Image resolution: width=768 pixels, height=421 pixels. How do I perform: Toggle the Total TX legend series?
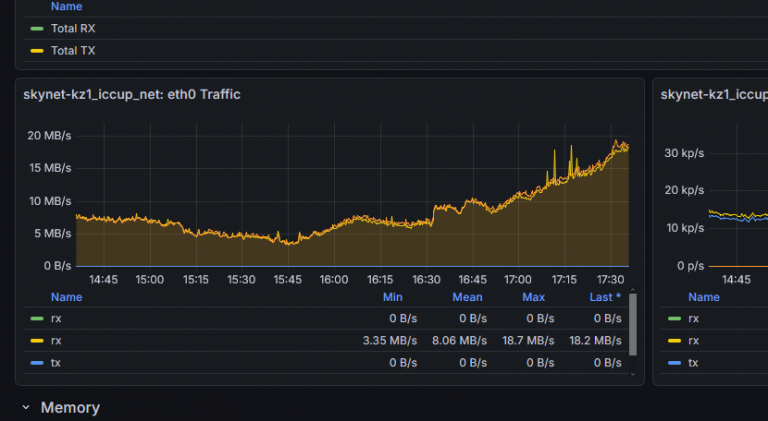click(73, 50)
